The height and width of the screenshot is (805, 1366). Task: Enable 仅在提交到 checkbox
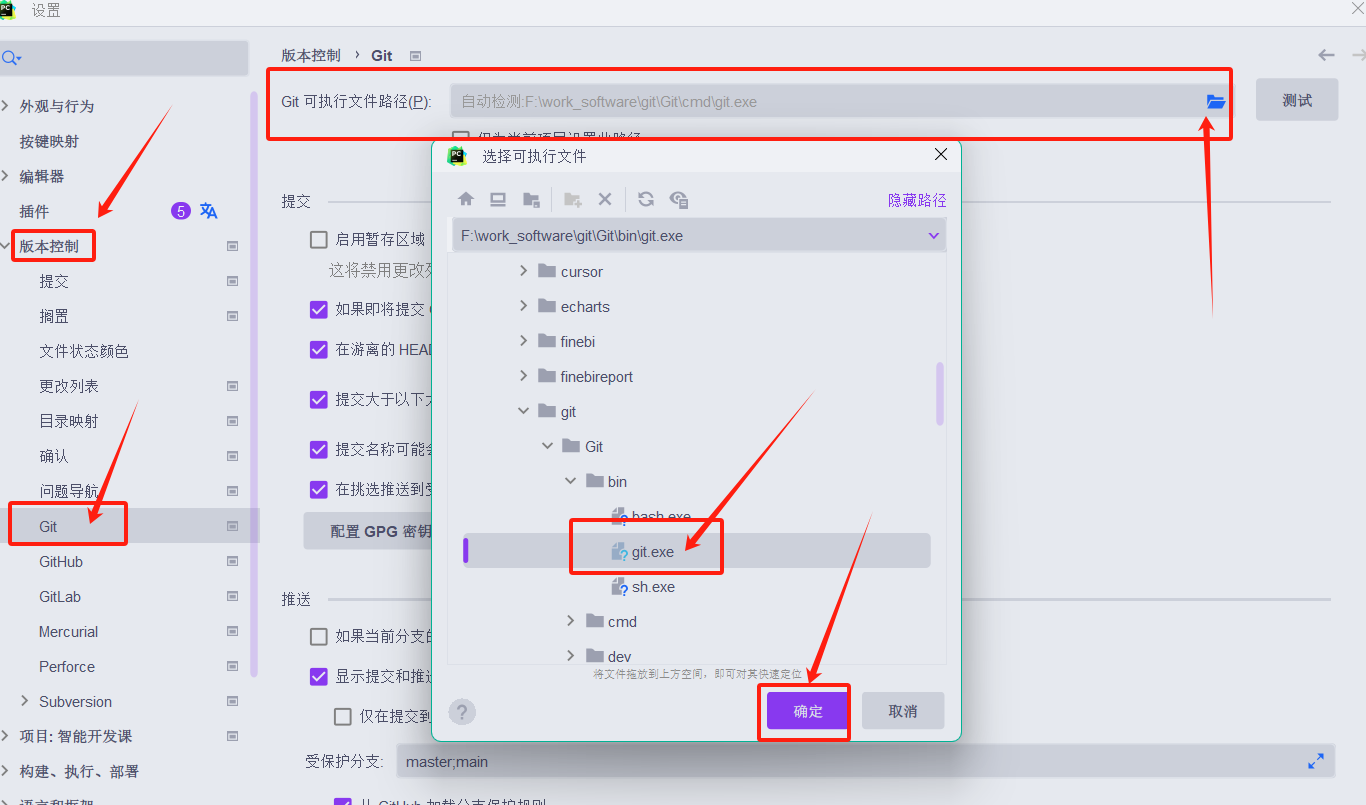pos(343,716)
